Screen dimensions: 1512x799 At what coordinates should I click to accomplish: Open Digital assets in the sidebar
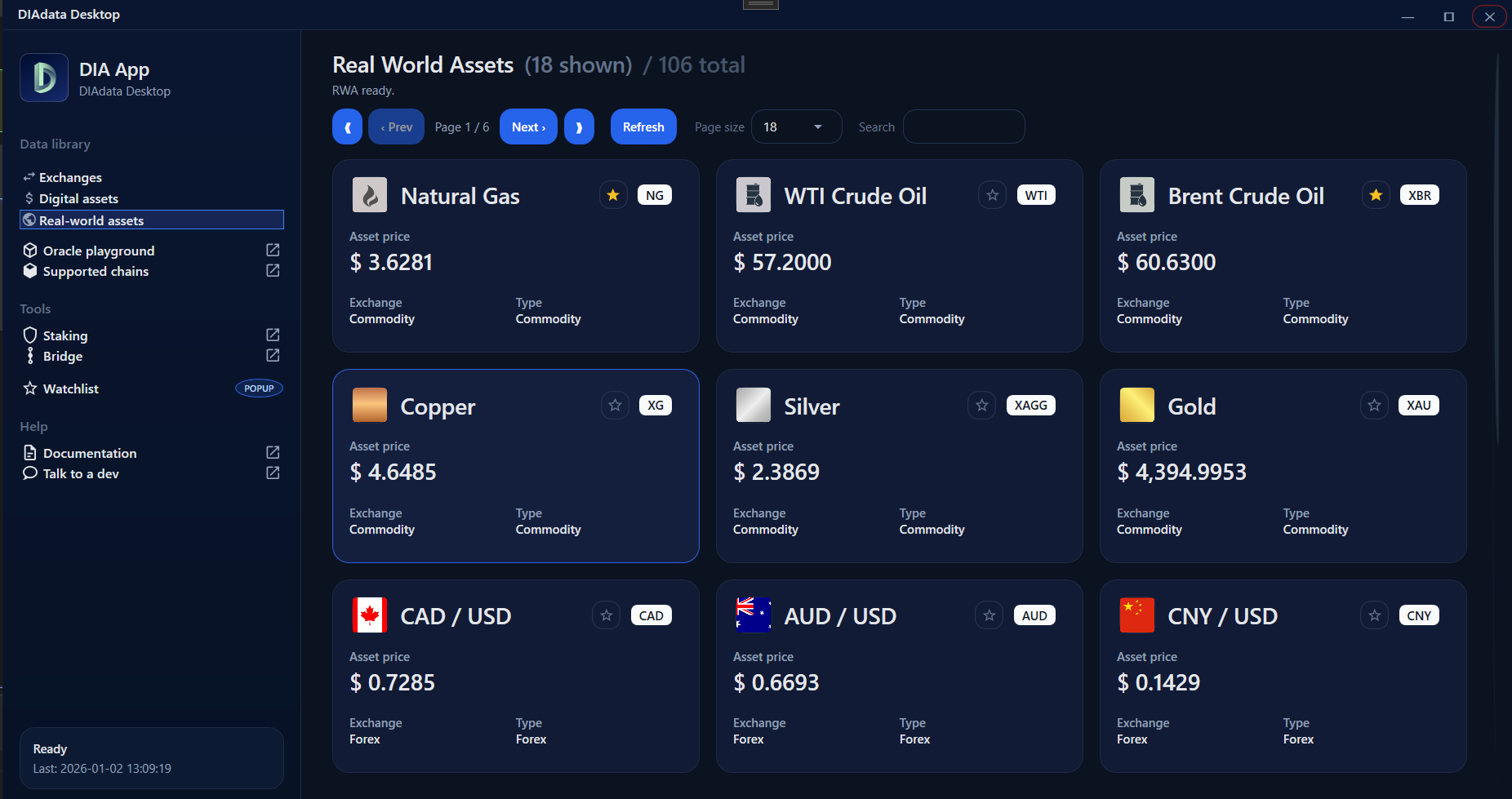click(x=78, y=199)
